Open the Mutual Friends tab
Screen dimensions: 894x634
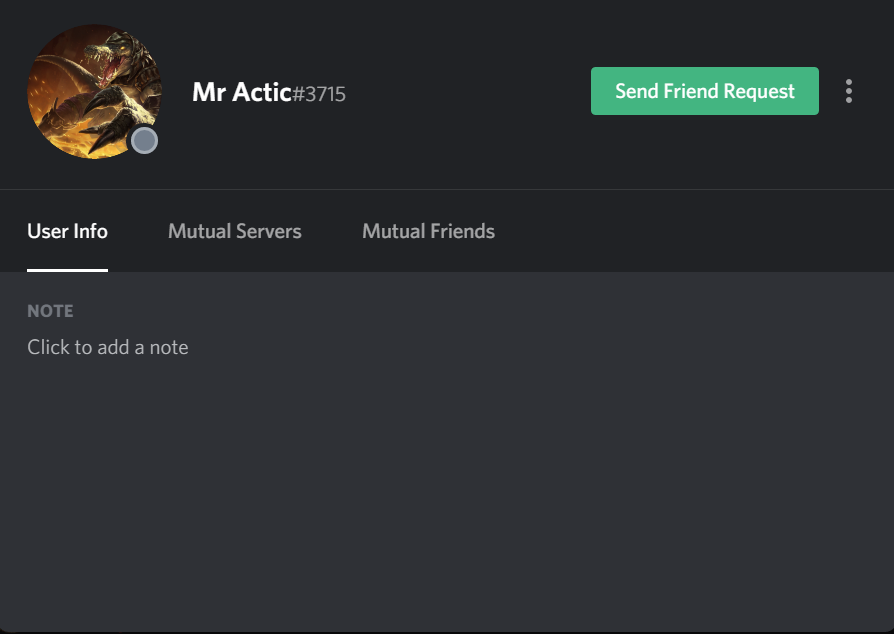[428, 231]
